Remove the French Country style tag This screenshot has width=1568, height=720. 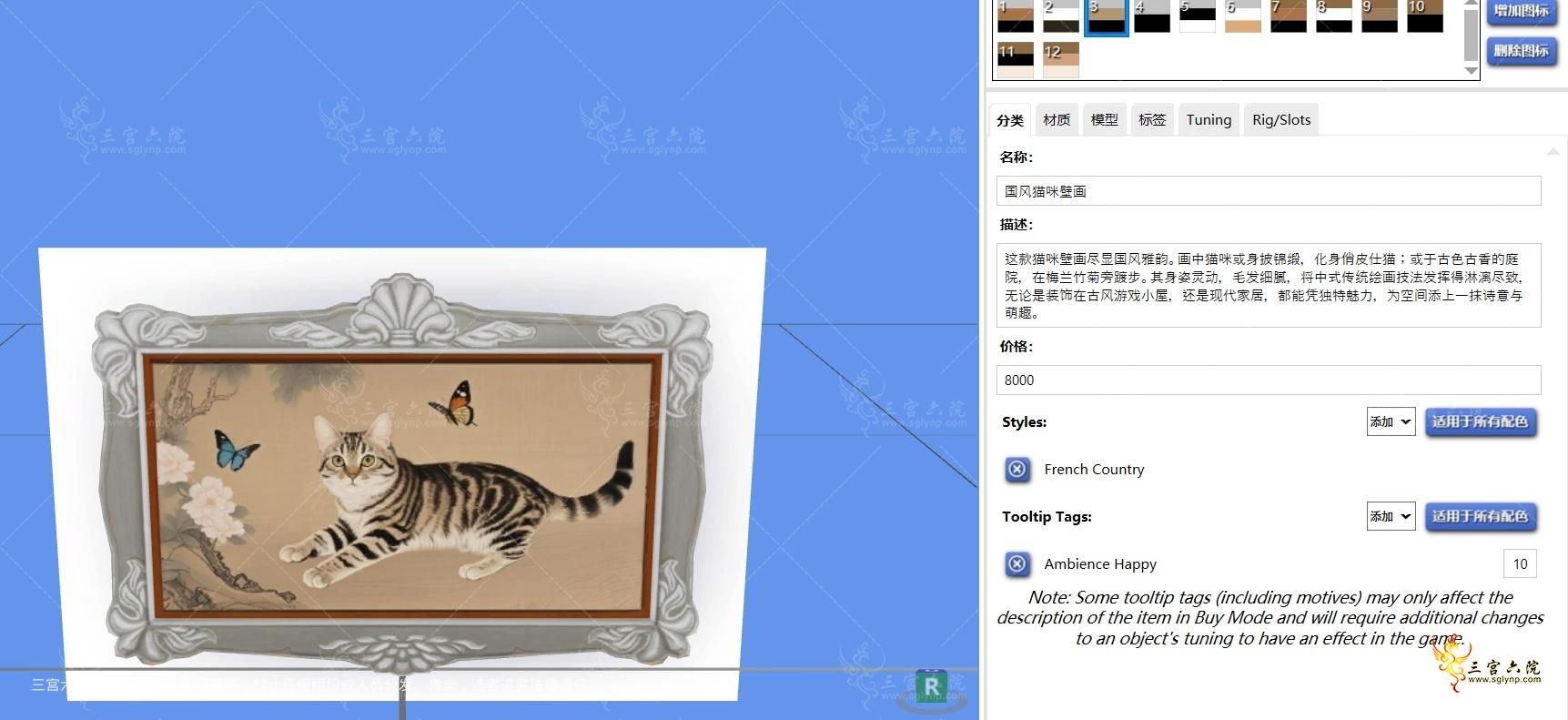tap(1017, 470)
